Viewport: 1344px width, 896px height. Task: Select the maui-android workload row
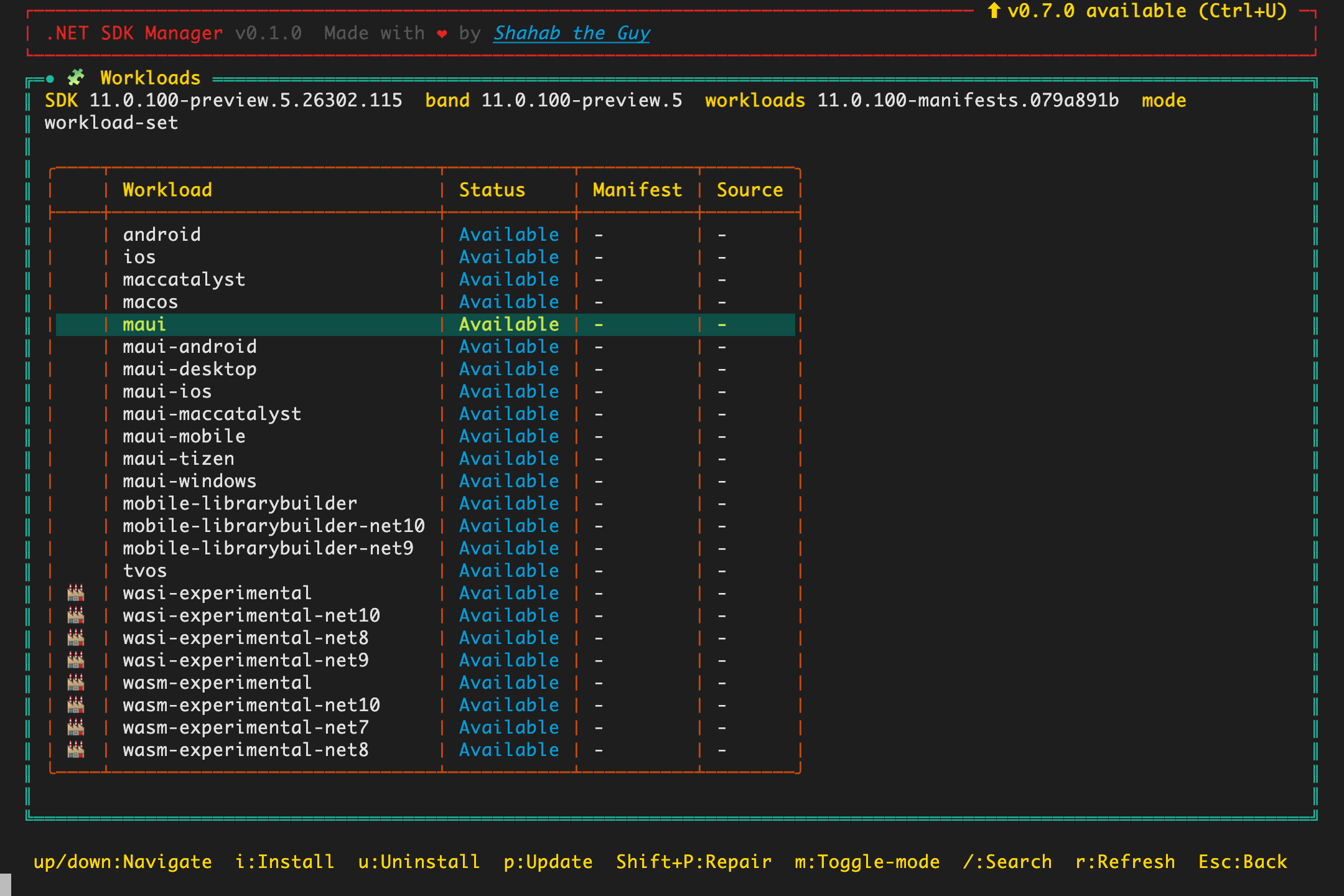coord(426,347)
